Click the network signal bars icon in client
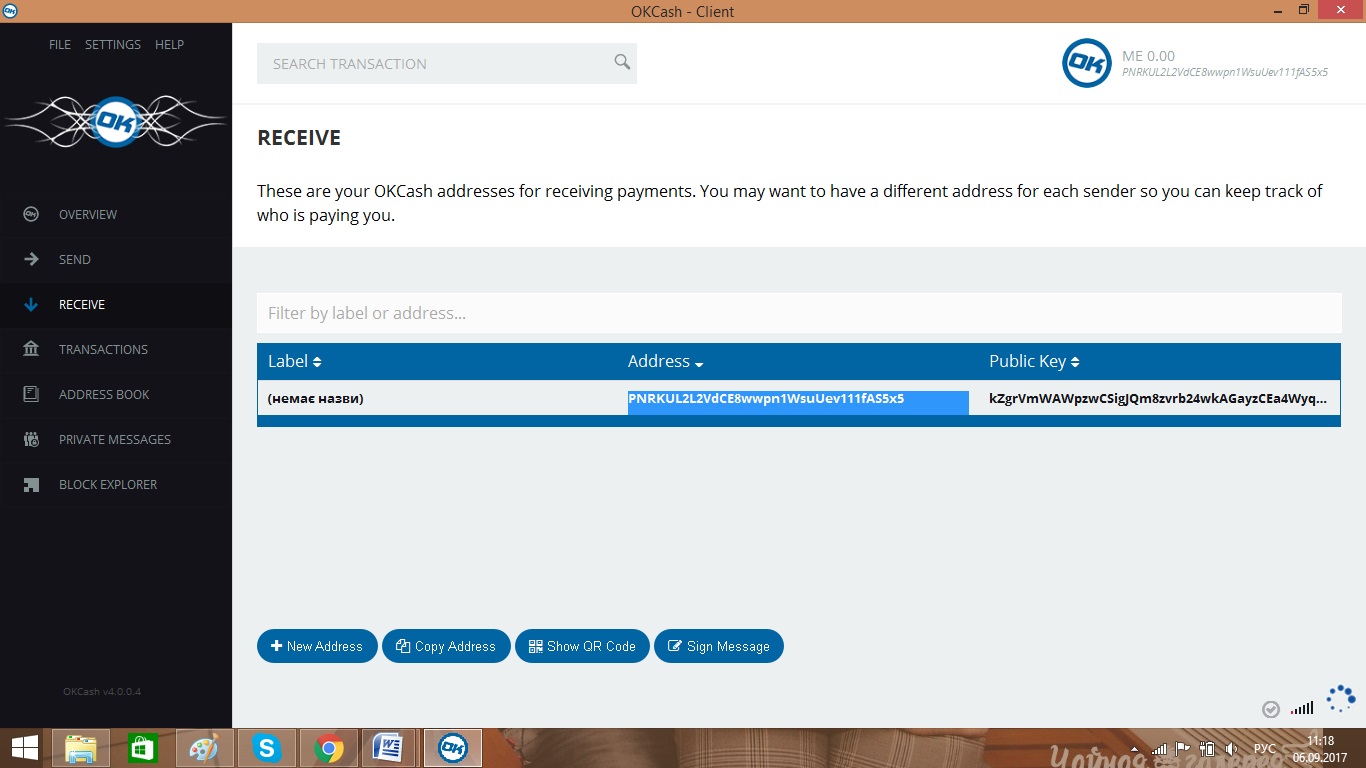The image size is (1366, 768). pyautogui.click(x=1302, y=708)
